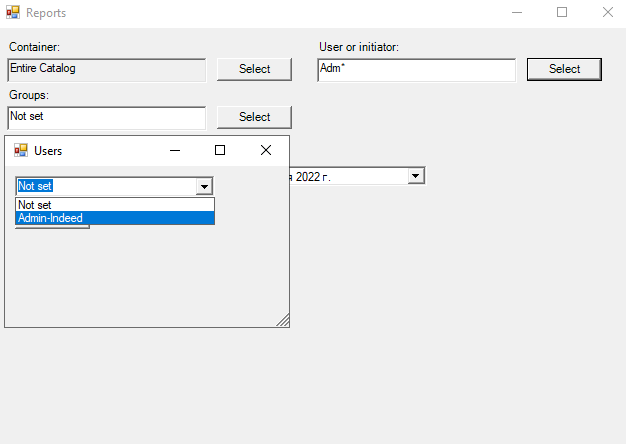Minimize the Users dialog

(x=175, y=150)
